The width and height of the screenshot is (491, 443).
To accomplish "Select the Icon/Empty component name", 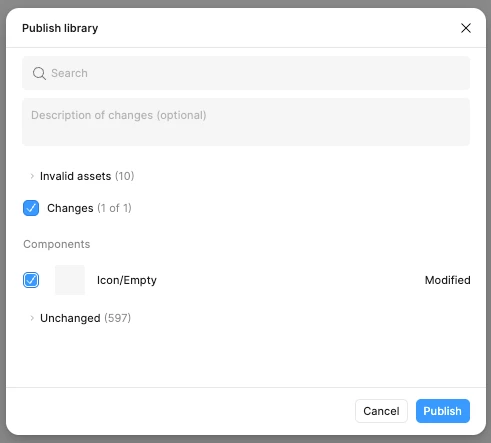I will 127,280.
